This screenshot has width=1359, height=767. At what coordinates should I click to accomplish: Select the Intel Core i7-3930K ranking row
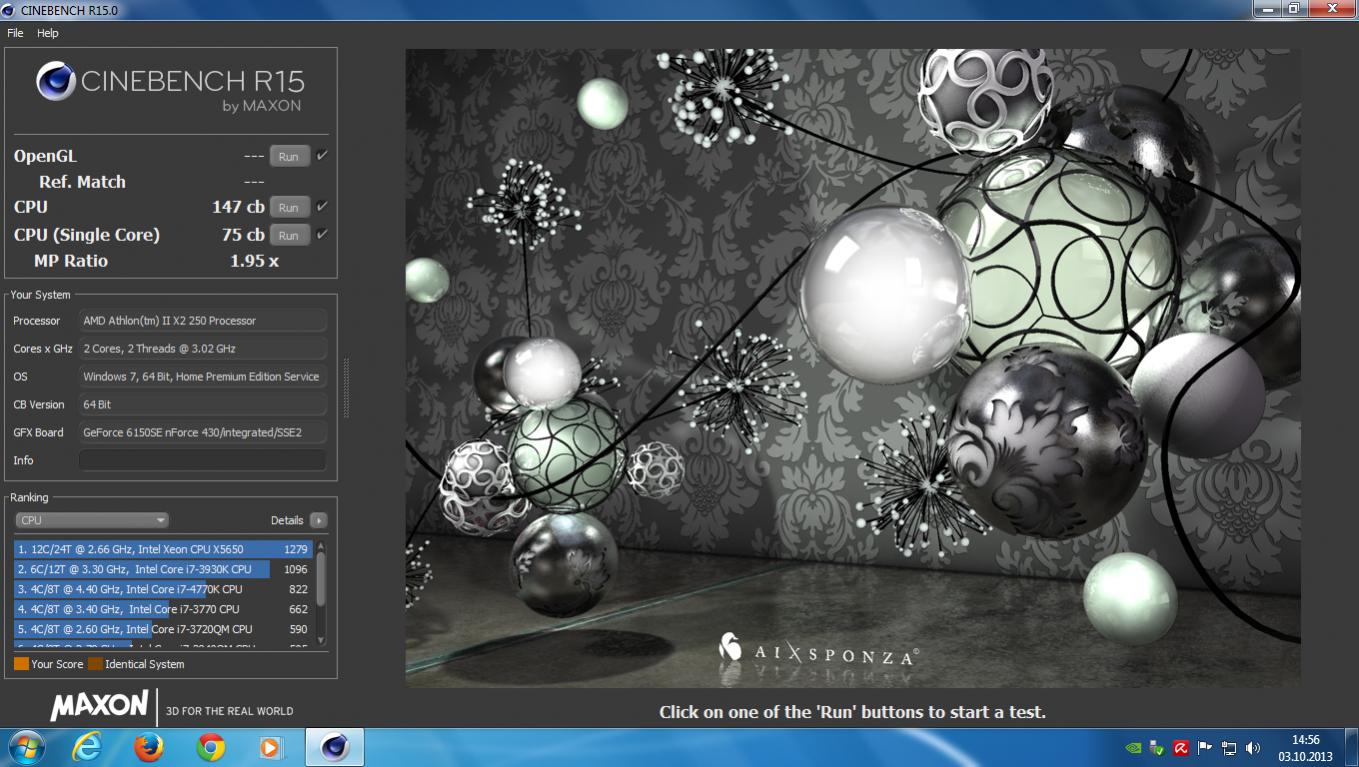164,569
